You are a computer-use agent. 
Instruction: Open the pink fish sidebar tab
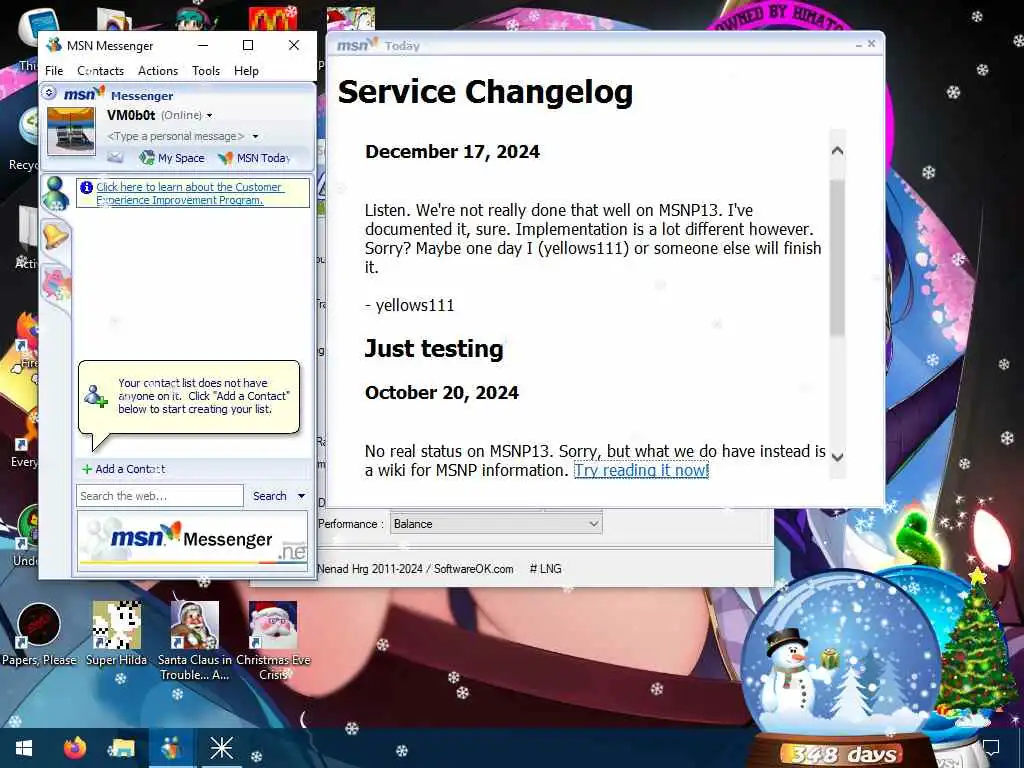[57, 285]
